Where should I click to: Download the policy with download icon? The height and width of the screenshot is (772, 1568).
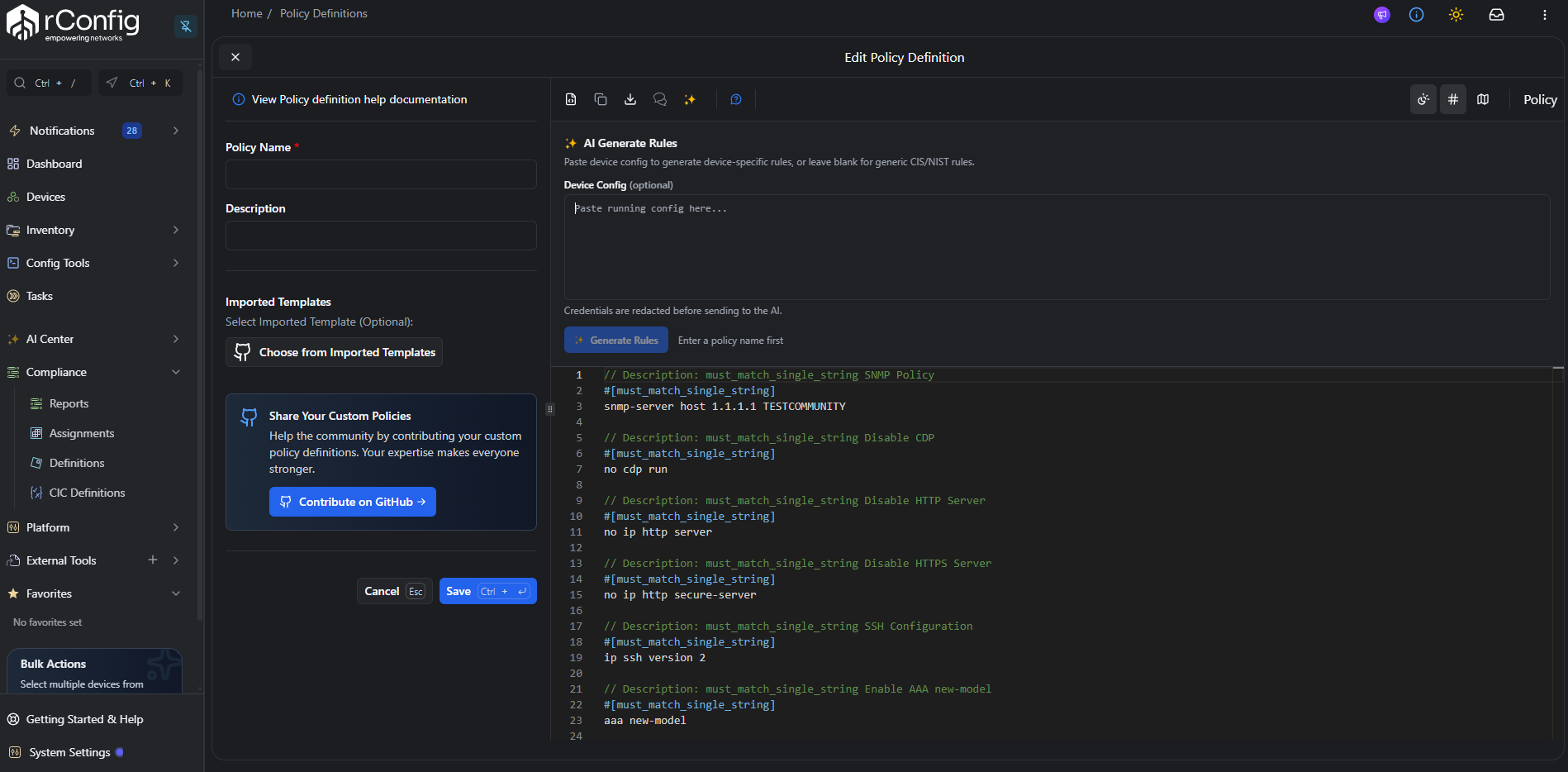click(630, 99)
